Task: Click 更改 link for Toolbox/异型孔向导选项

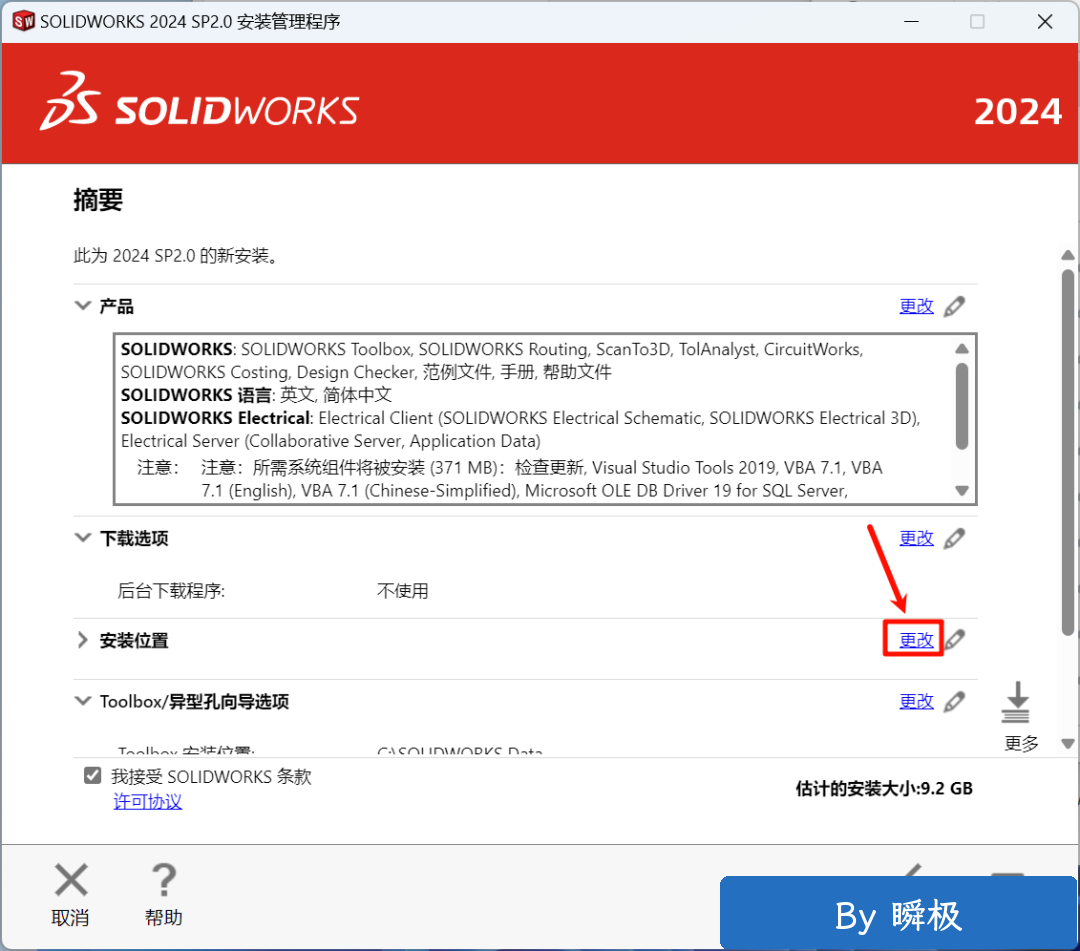Action: [x=916, y=702]
